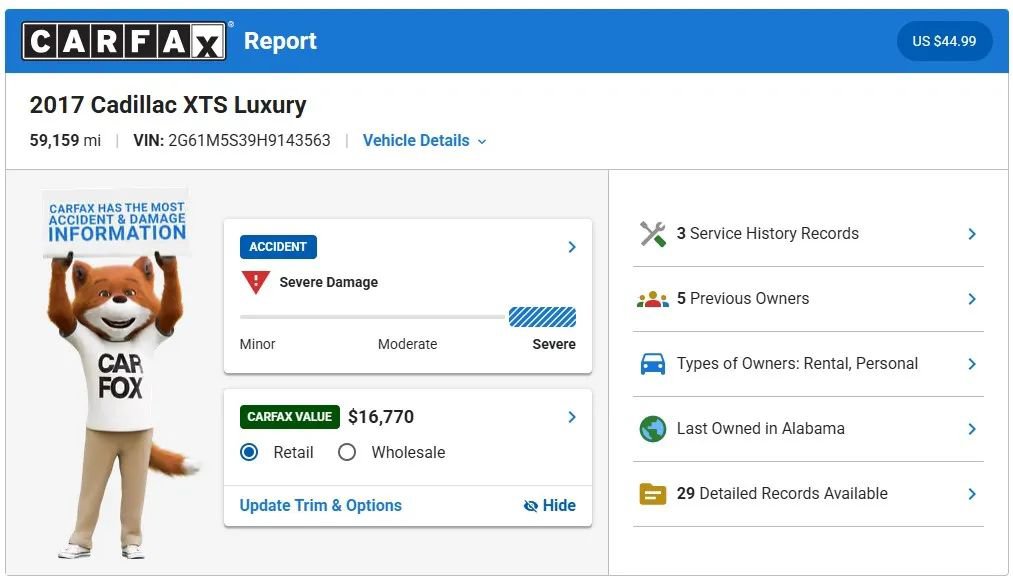Viewport: 1013px width, 582px height.
Task: Click the 59,159 mi mileage text
Action: tap(65, 140)
